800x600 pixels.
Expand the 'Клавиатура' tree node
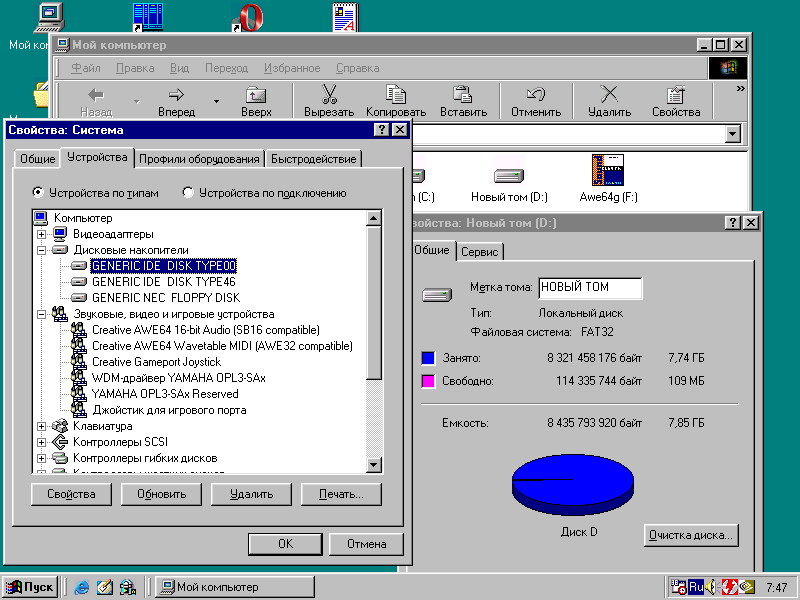coord(42,426)
